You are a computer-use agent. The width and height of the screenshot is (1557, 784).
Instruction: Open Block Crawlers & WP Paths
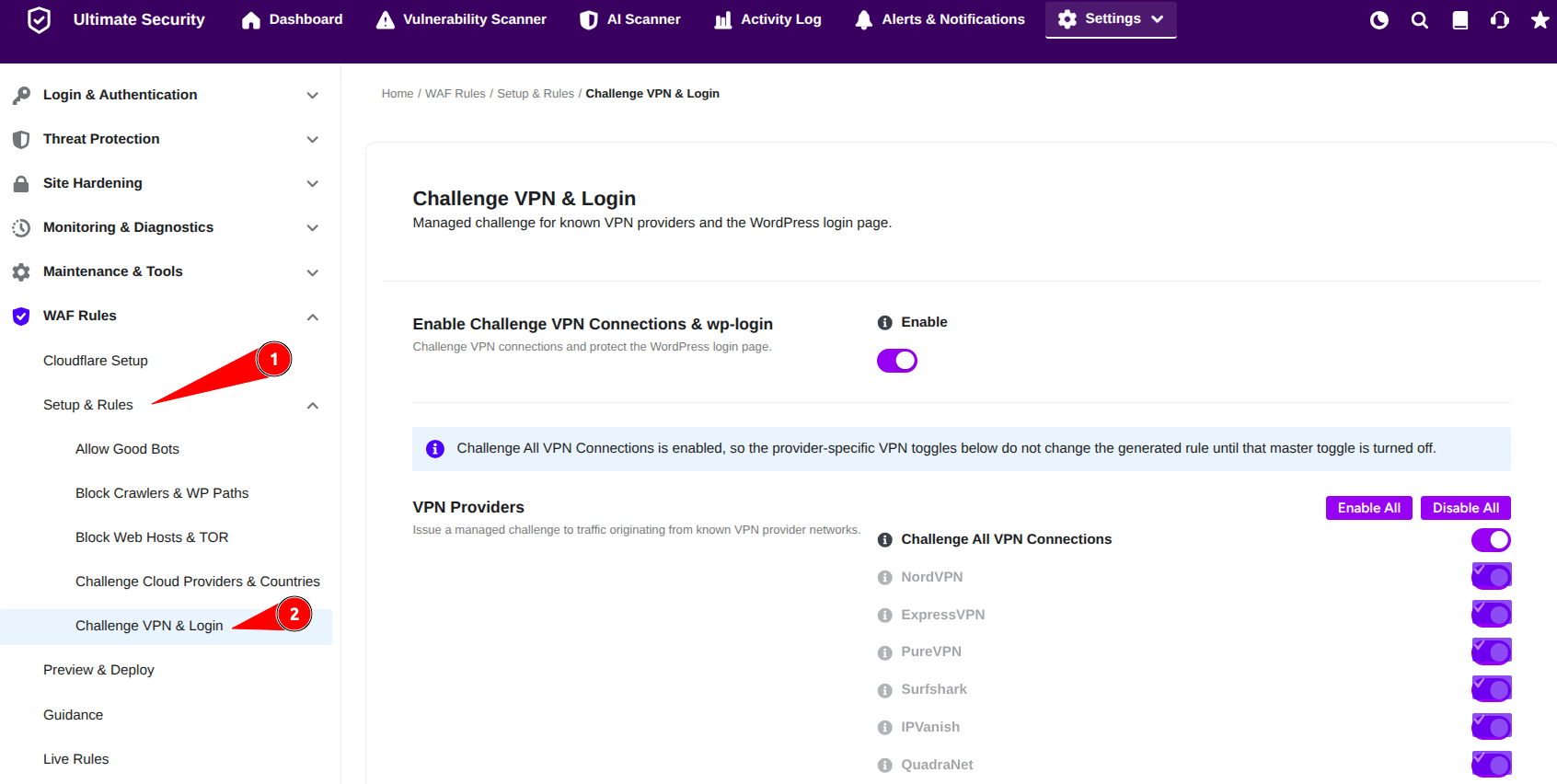[x=162, y=493]
